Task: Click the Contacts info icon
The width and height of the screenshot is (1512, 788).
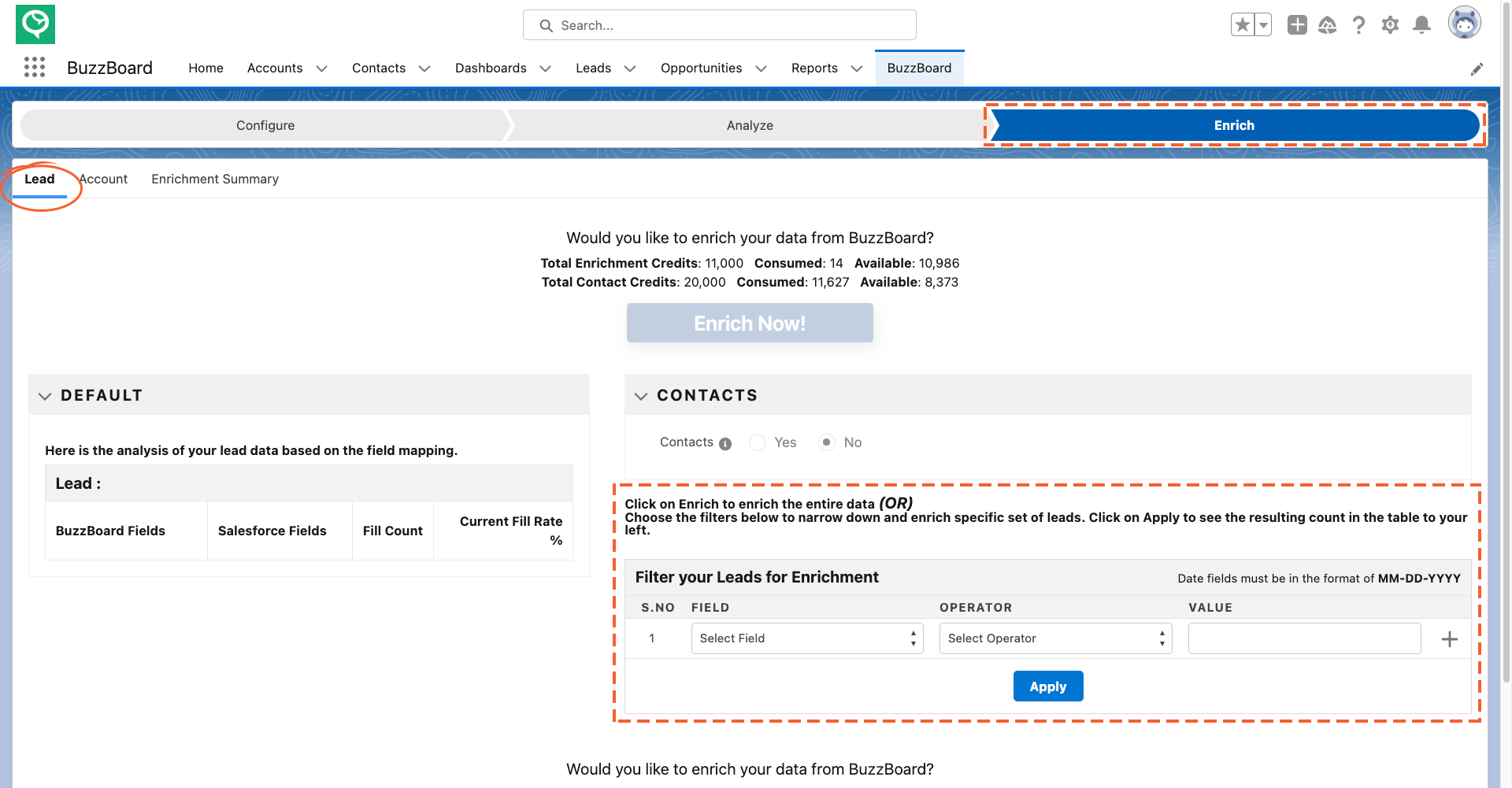Action: (x=725, y=444)
